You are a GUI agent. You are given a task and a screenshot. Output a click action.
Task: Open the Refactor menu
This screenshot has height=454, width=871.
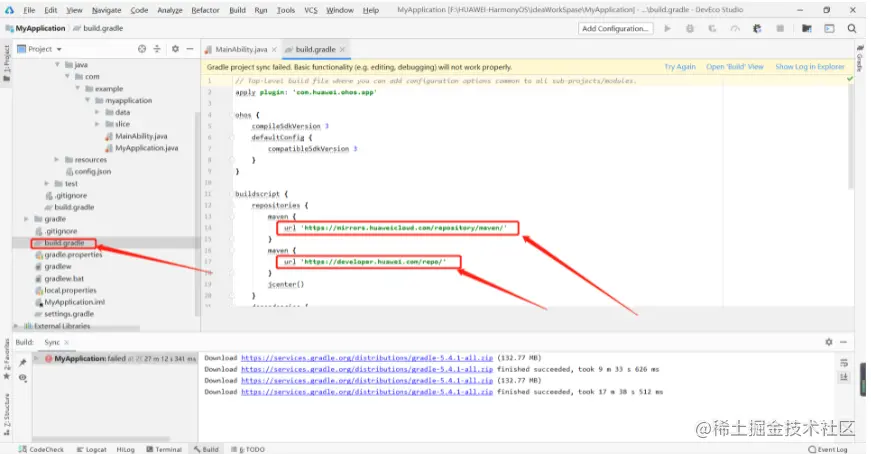206,10
